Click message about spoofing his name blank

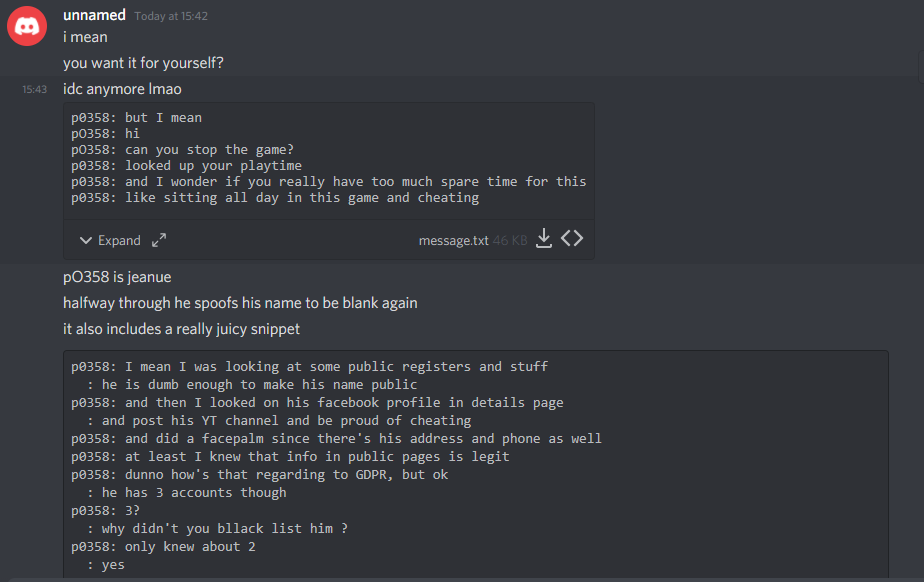(240, 302)
